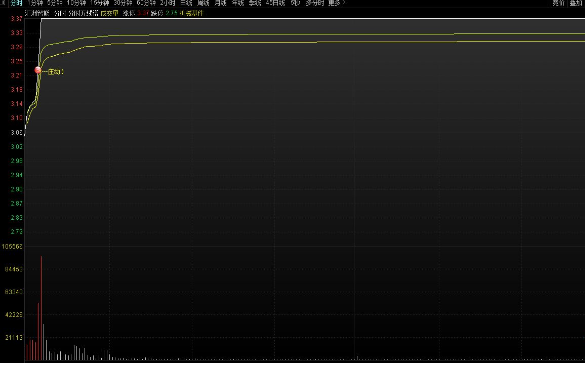Select the 60分钟 period tab
Viewport: 585px width, 365px height.
(x=146, y=3)
